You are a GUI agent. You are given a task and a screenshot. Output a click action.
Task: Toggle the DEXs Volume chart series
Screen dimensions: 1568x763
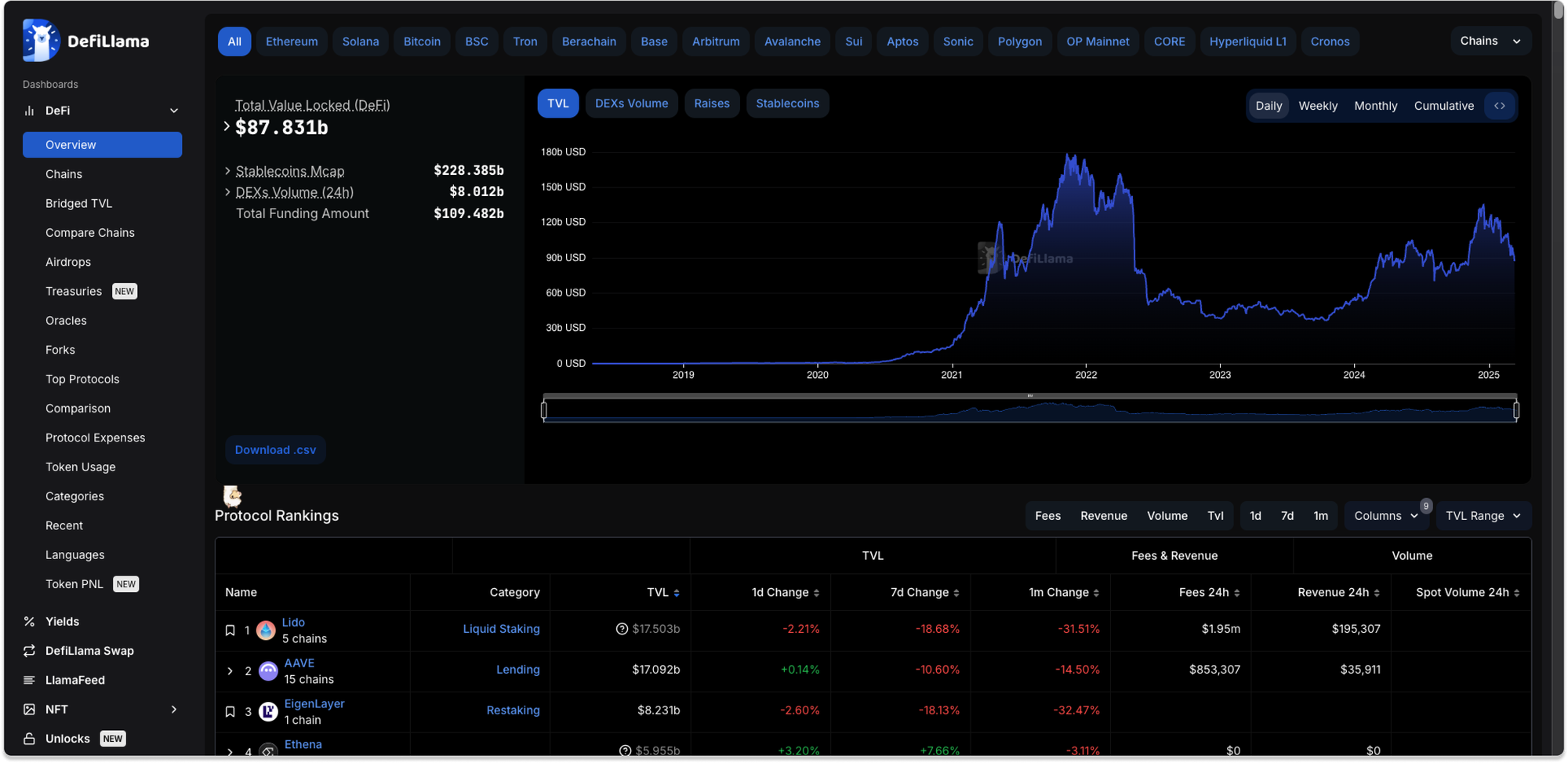[631, 104]
